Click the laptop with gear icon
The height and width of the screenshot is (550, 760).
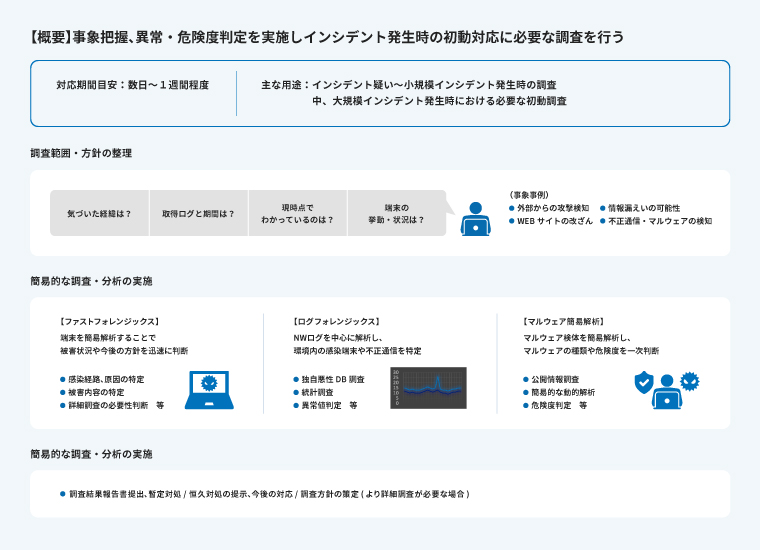pos(209,390)
